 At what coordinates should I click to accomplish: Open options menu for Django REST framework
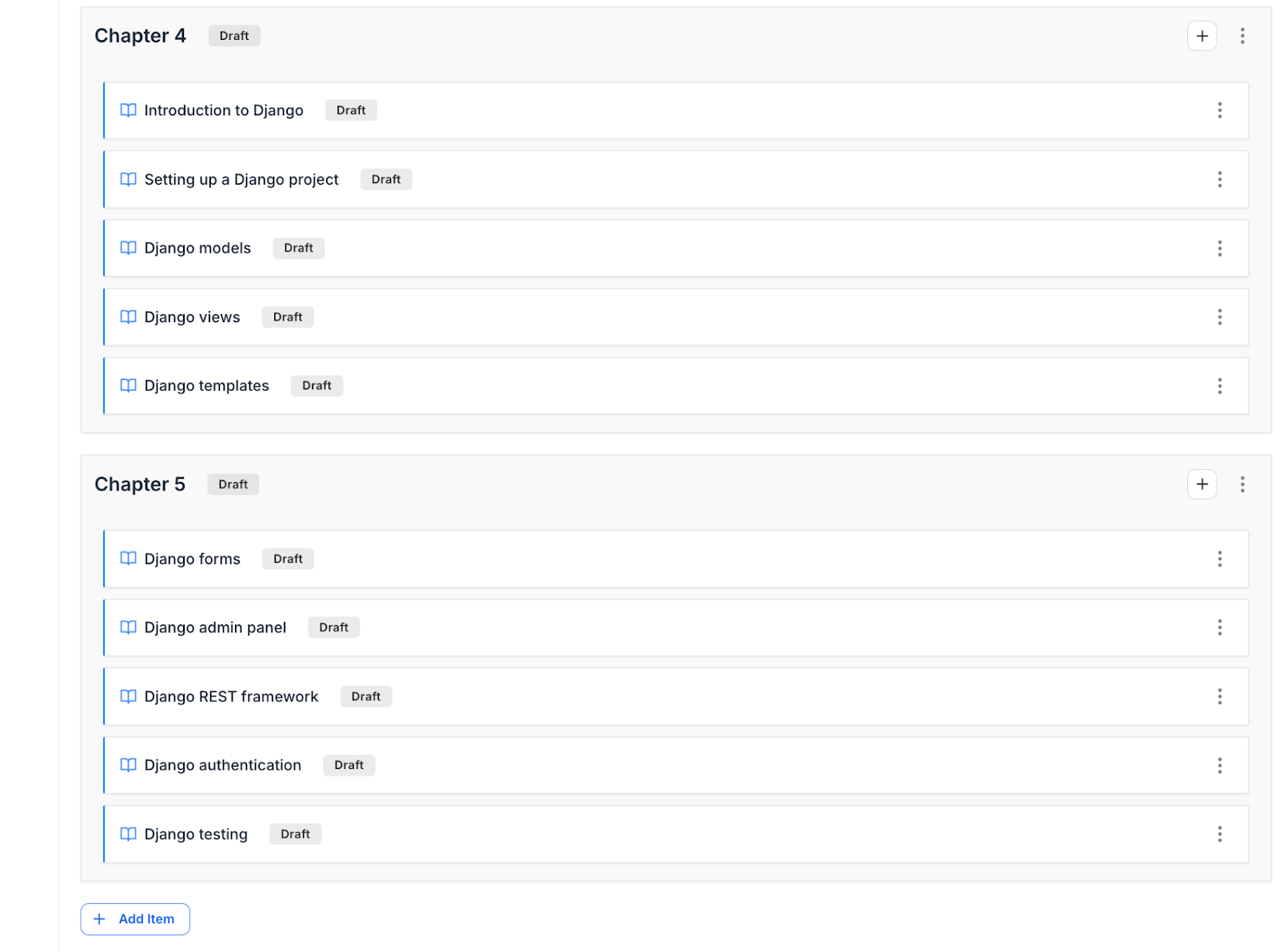(x=1219, y=697)
